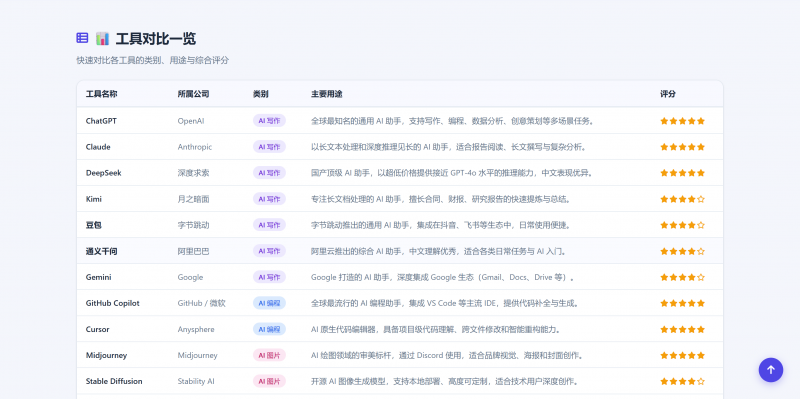Click the GitHub Copilot description mentioning VS Code
The image size is (800, 399).
pyautogui.click(x=446, y=303)
